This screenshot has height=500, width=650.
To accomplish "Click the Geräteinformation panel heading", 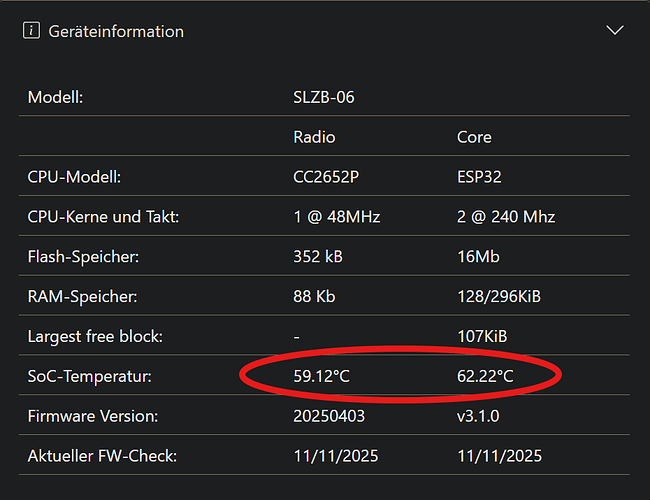I will [x=116, y=32].
